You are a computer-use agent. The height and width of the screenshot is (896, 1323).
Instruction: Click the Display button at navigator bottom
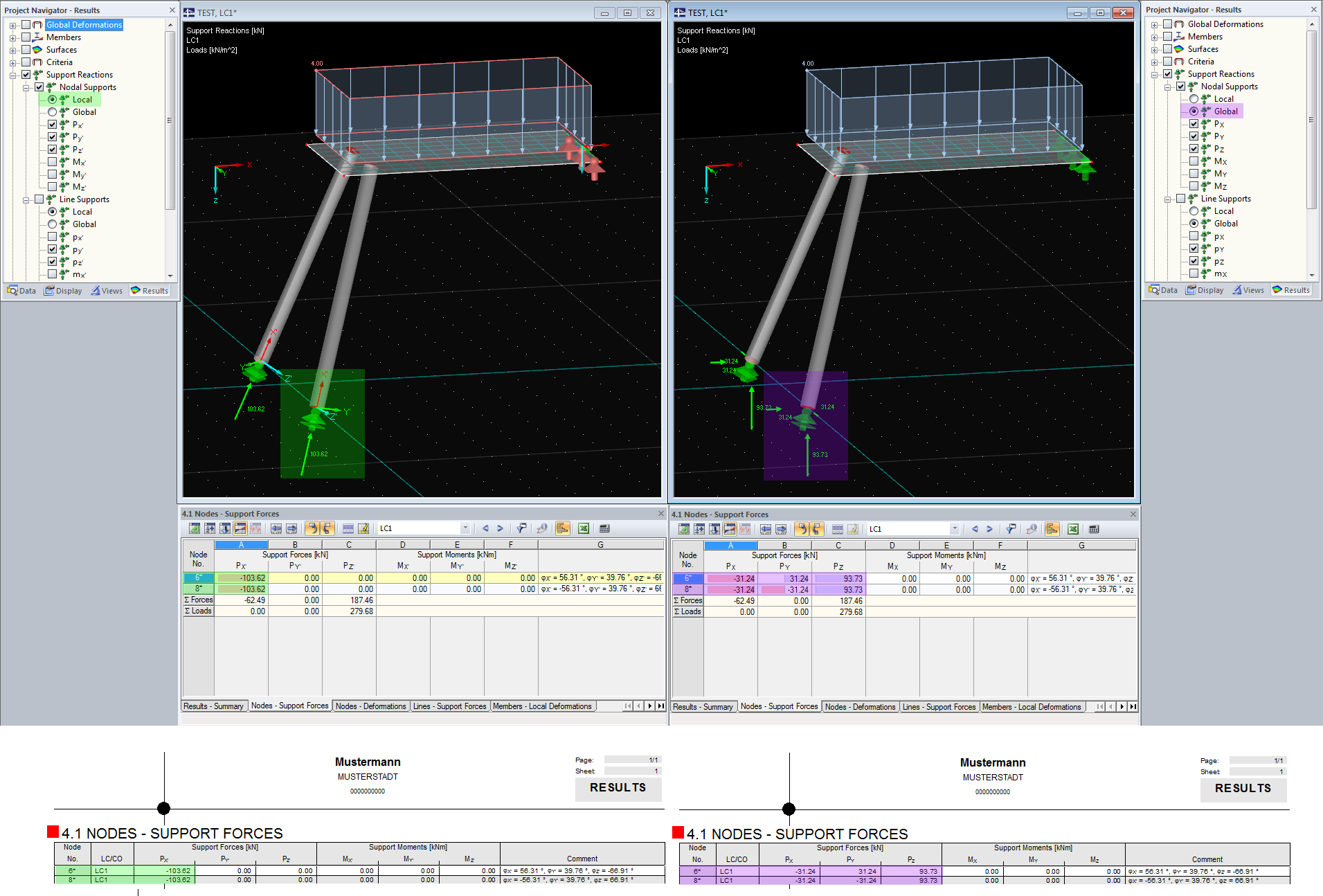63,290
